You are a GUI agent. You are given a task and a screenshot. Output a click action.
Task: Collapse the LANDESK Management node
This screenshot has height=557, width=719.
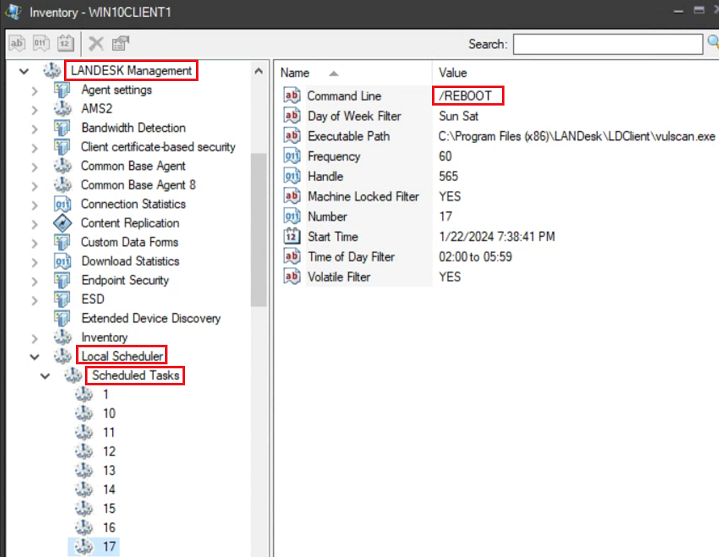[24, 71]
